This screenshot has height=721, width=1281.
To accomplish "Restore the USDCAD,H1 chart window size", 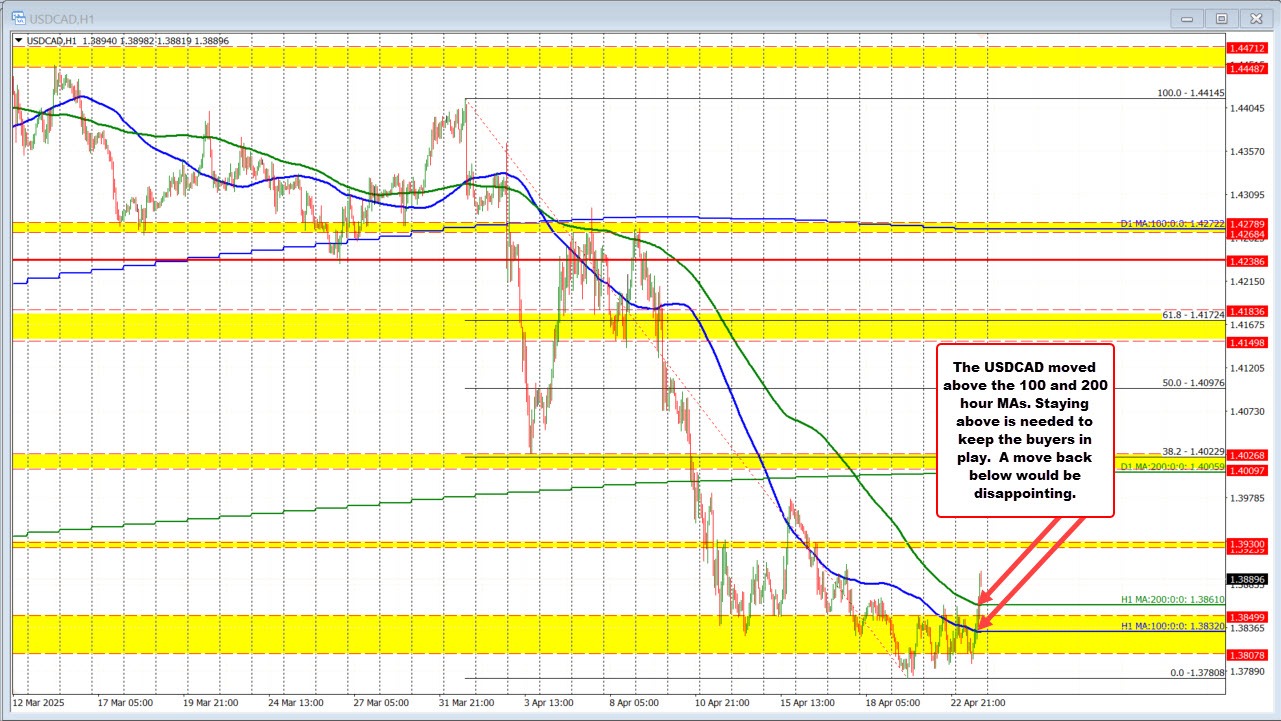I will click(1222, 18).
